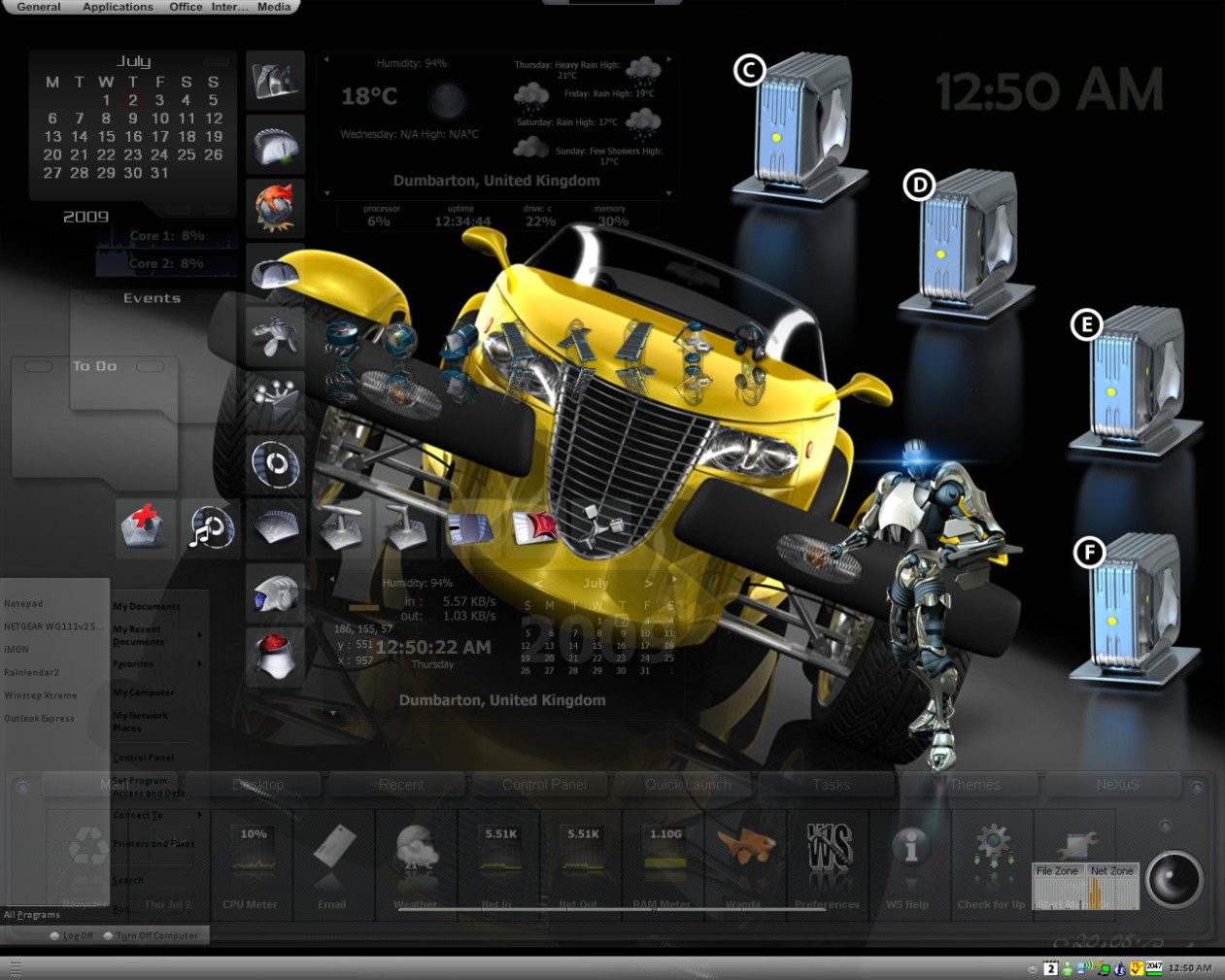
Task: Click Turn Off Computer button
Action: pyautogui.click(x=151, y=936)
